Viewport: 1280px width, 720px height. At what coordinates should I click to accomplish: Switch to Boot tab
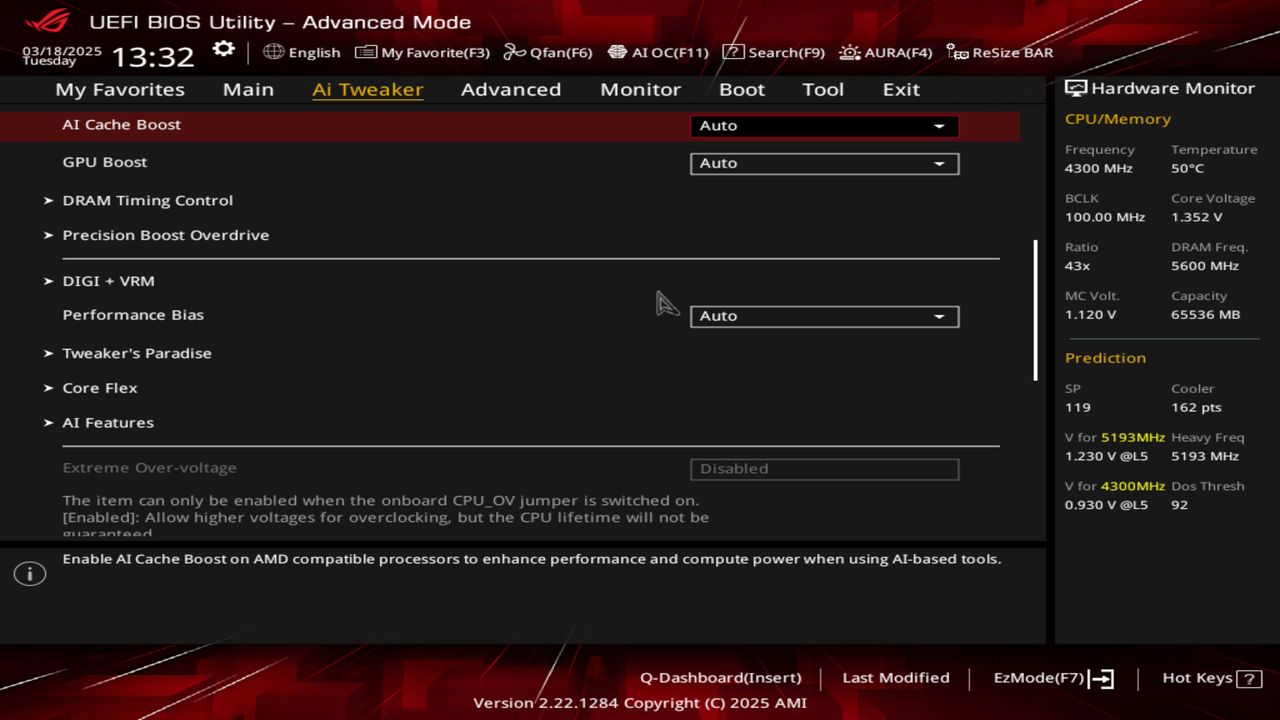742,89
